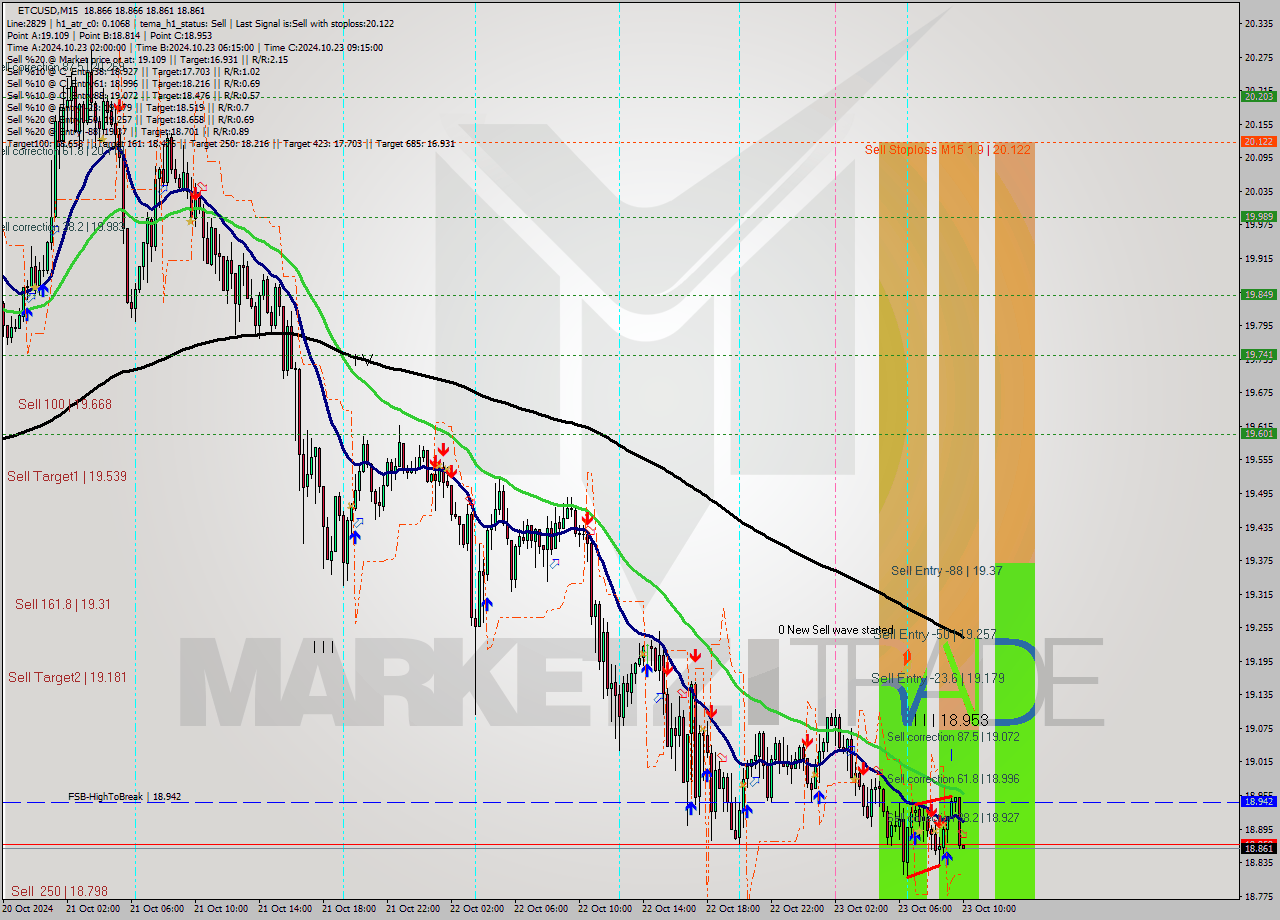Select the green 19.741 price tag

click(1258, 354)
